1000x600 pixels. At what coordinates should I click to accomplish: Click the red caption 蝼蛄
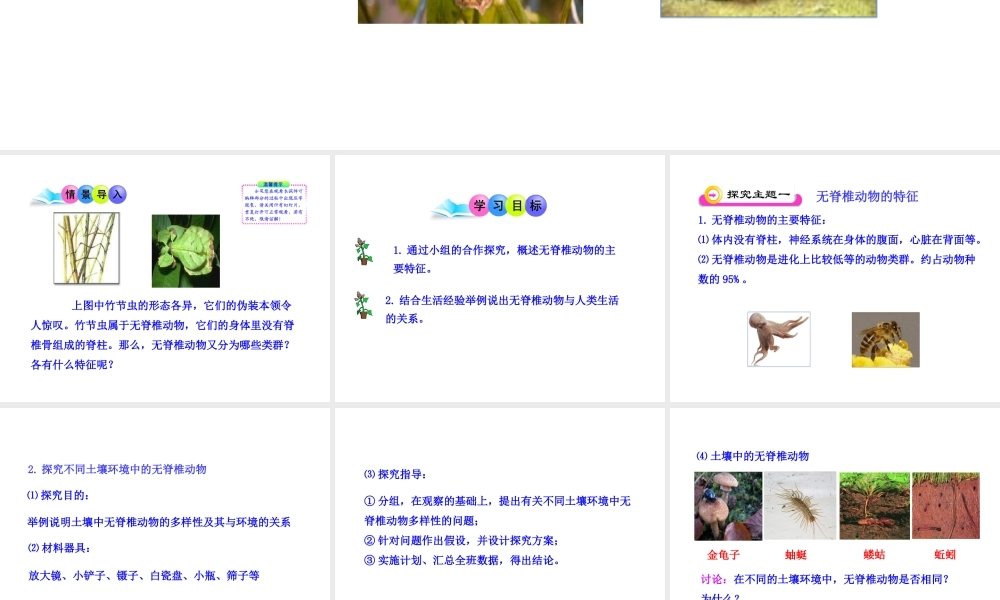coord(874,555)
